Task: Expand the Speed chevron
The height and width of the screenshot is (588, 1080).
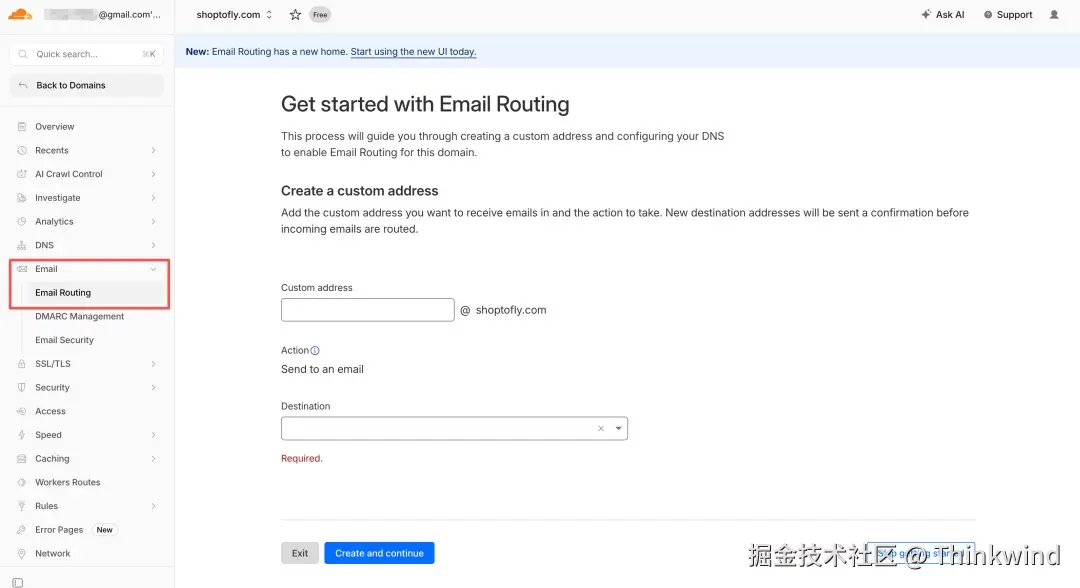Action: [x=153, y=435]
